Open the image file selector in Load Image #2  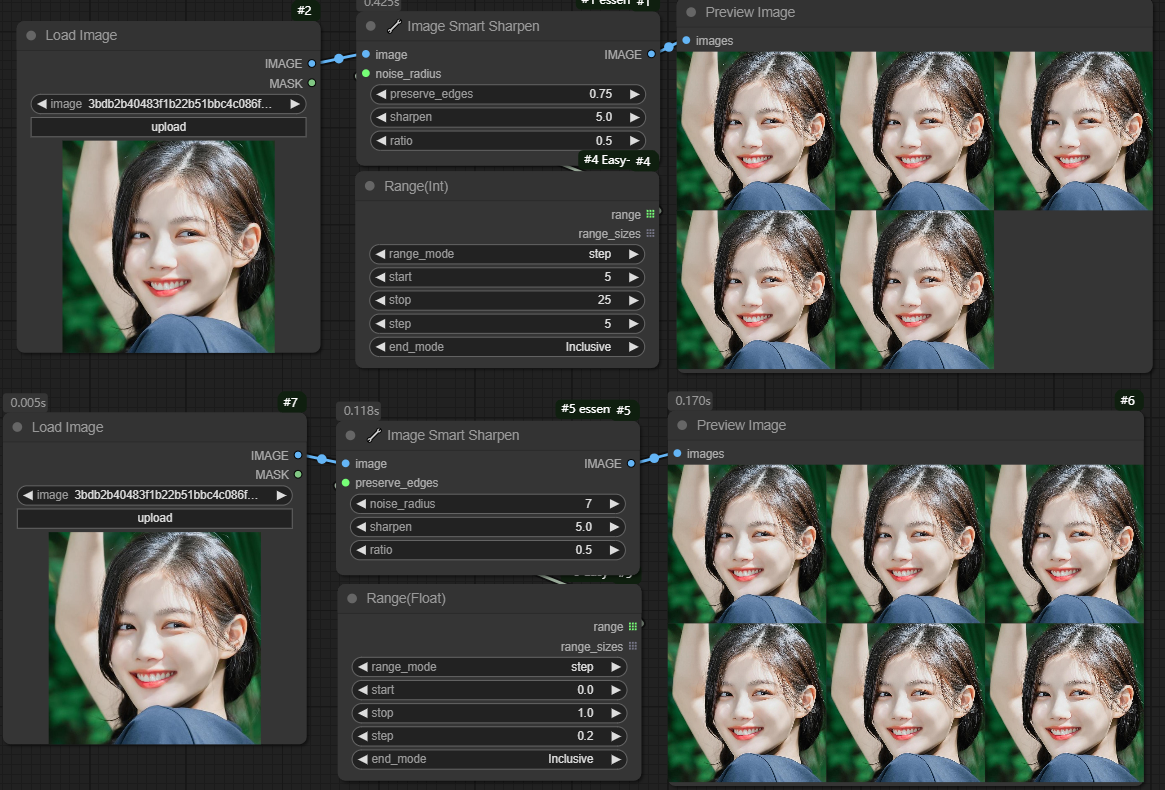[x=168, y=104]
